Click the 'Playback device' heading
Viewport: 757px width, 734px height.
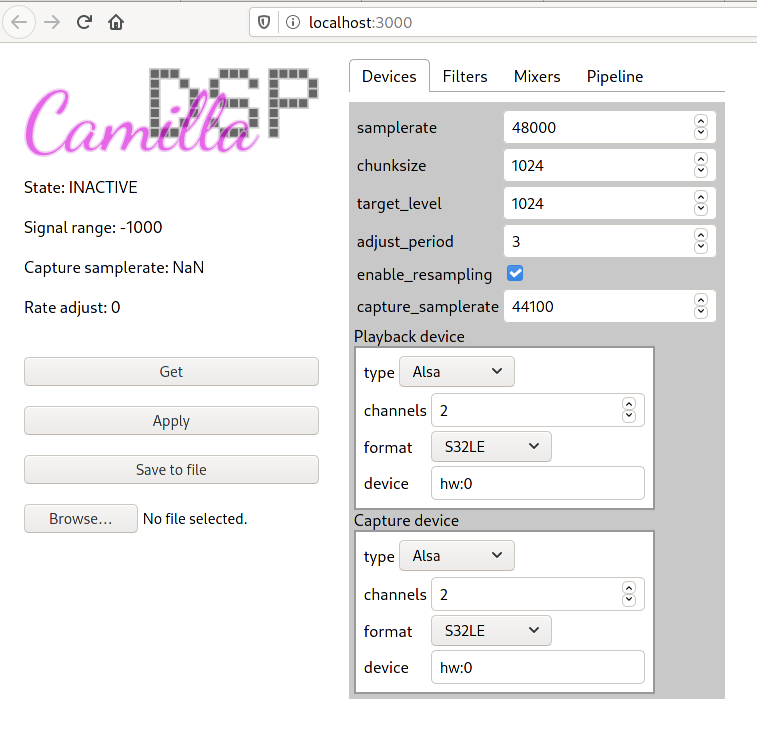point(409,337)
